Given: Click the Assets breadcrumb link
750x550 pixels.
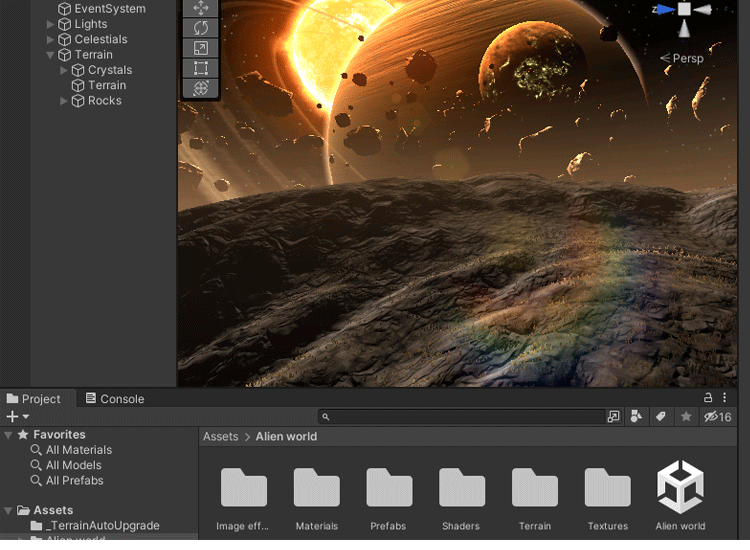Looking at the screenshot, I should tap(220, 437).
